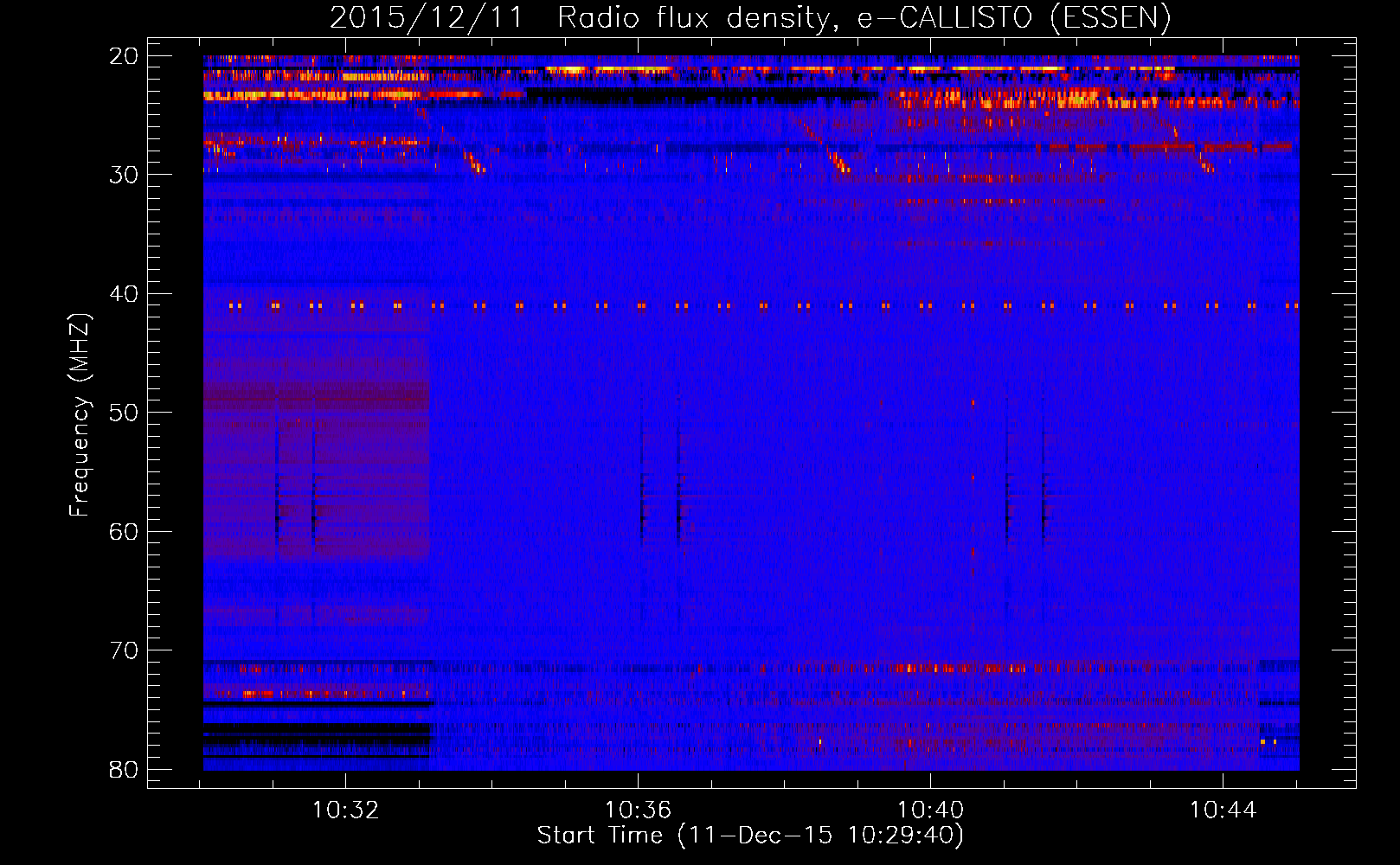1400x865 pixels.
Task: Click the 'Frequency (MHZ)' axis label
Action: (x=80, y=415)
